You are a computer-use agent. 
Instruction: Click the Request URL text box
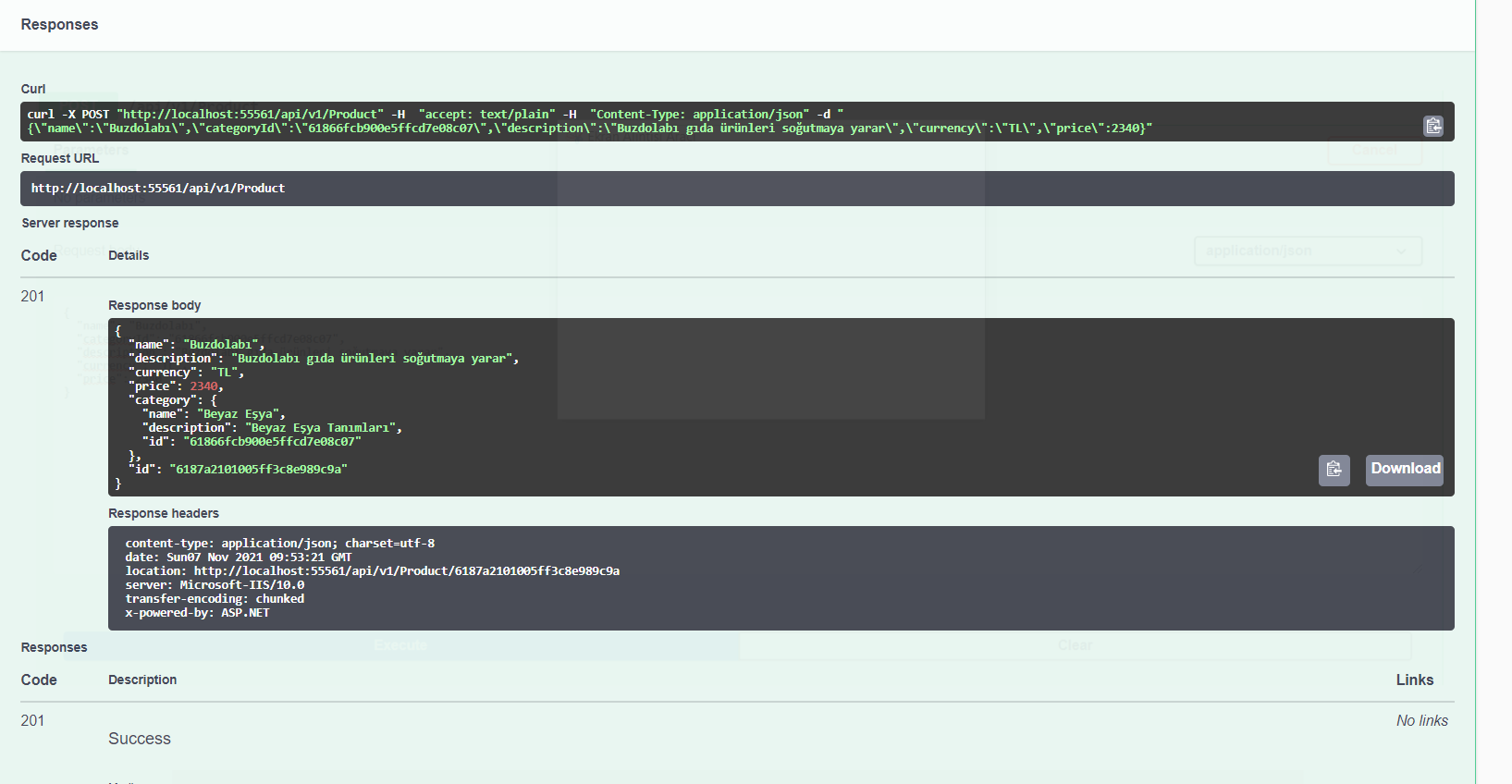pyautogui.click(x=737, y=189)
